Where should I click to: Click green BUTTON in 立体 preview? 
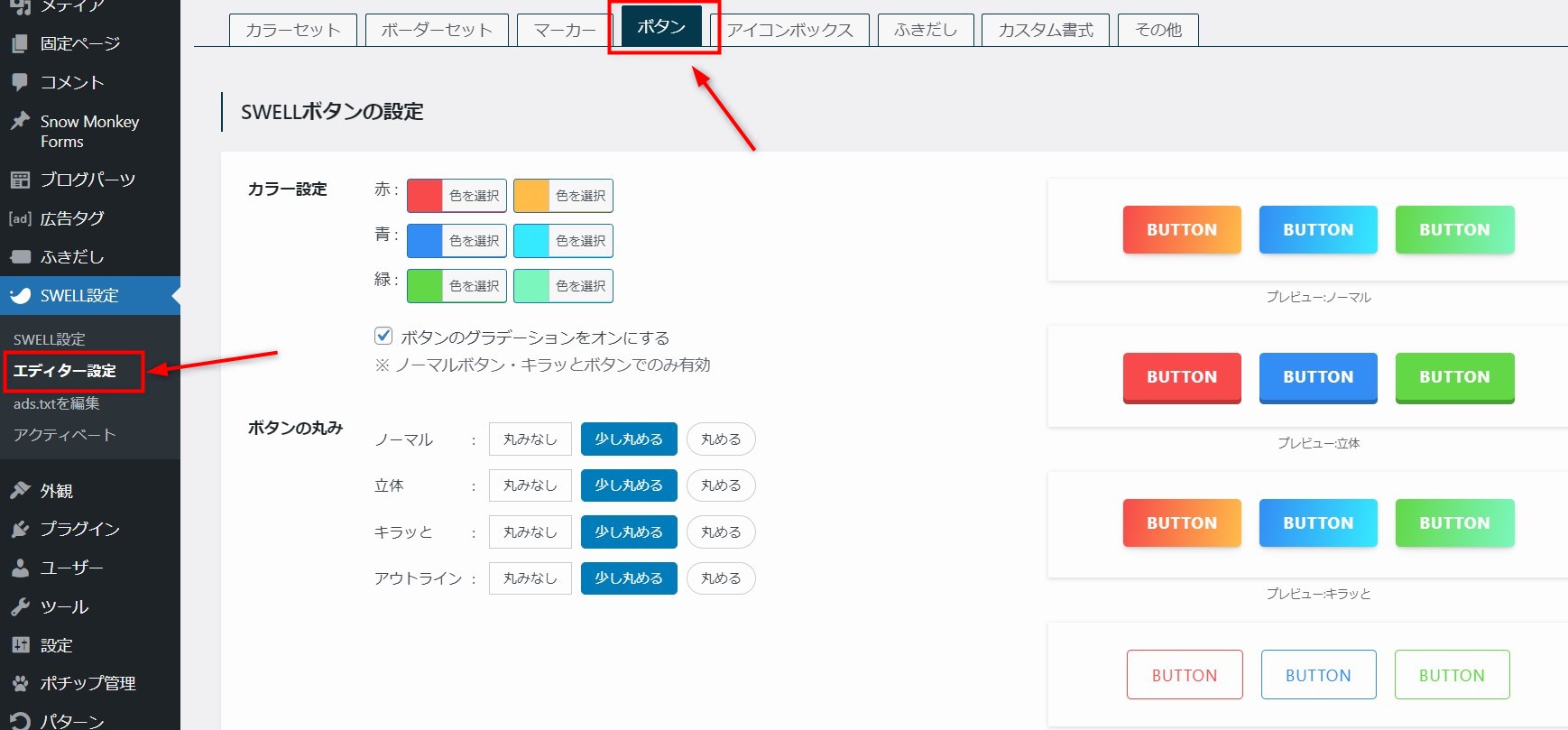click(x=1454, y=377)
